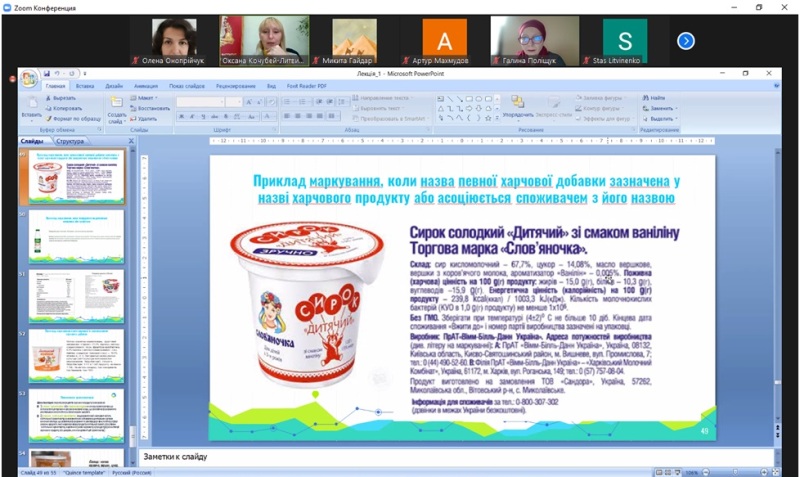Align text left in paragraph group
The height and width of the screenshot is (477, 800).
pyautogui.click(x=287, y=116)
